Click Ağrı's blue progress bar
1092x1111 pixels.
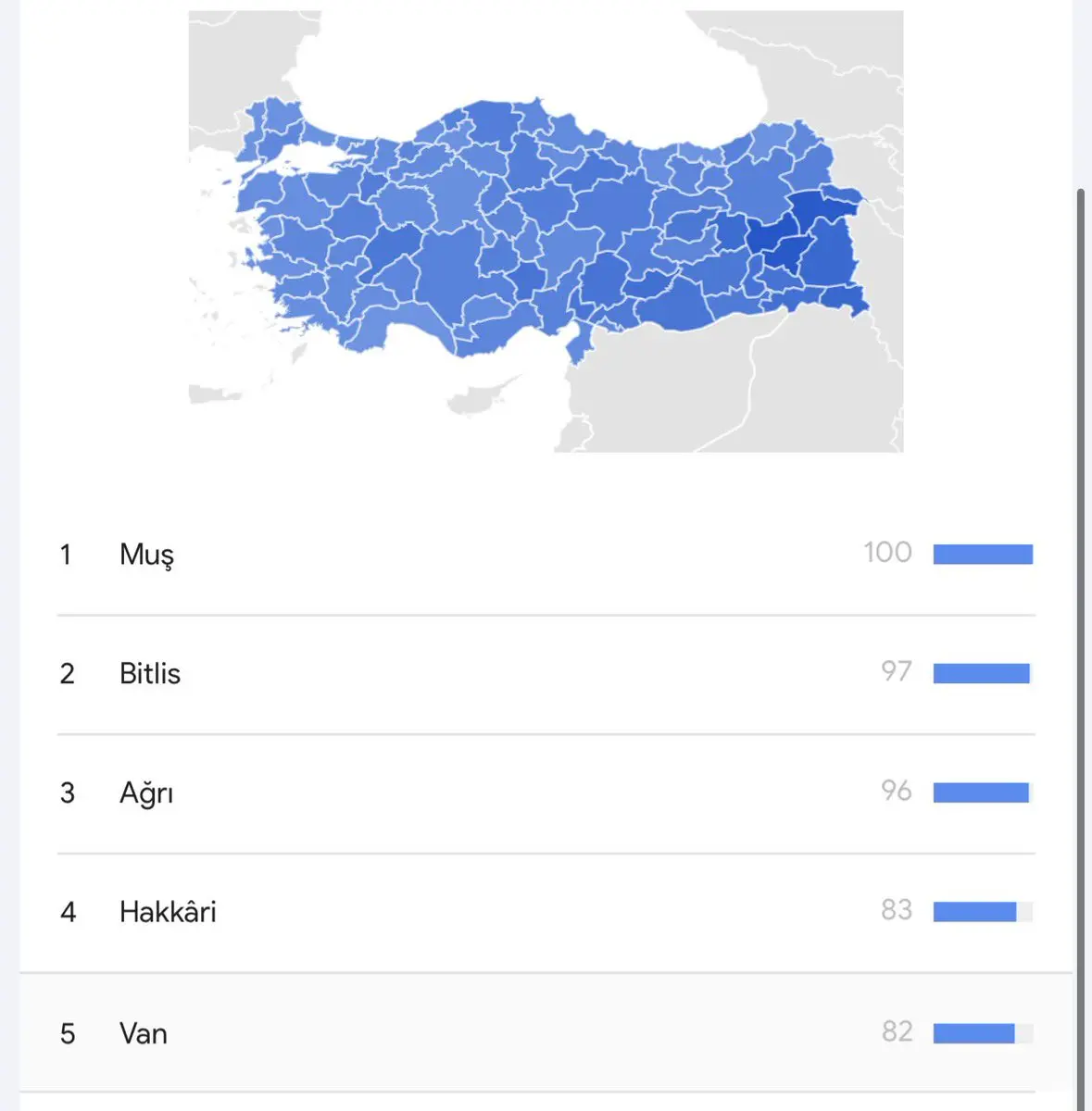pos(982,793)
